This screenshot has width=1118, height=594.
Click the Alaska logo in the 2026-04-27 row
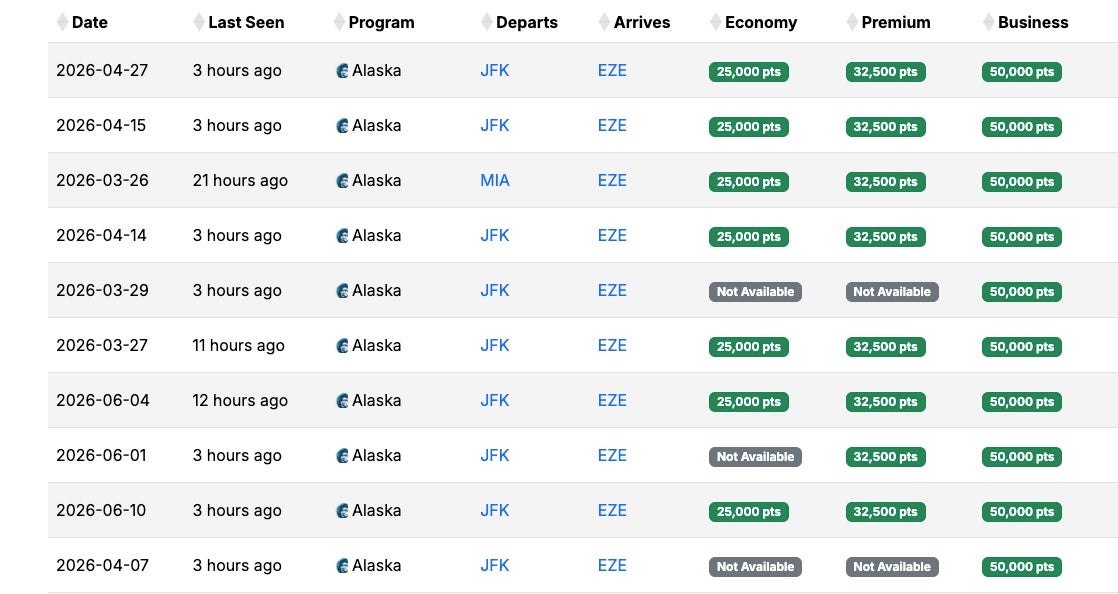pos(343,71)
